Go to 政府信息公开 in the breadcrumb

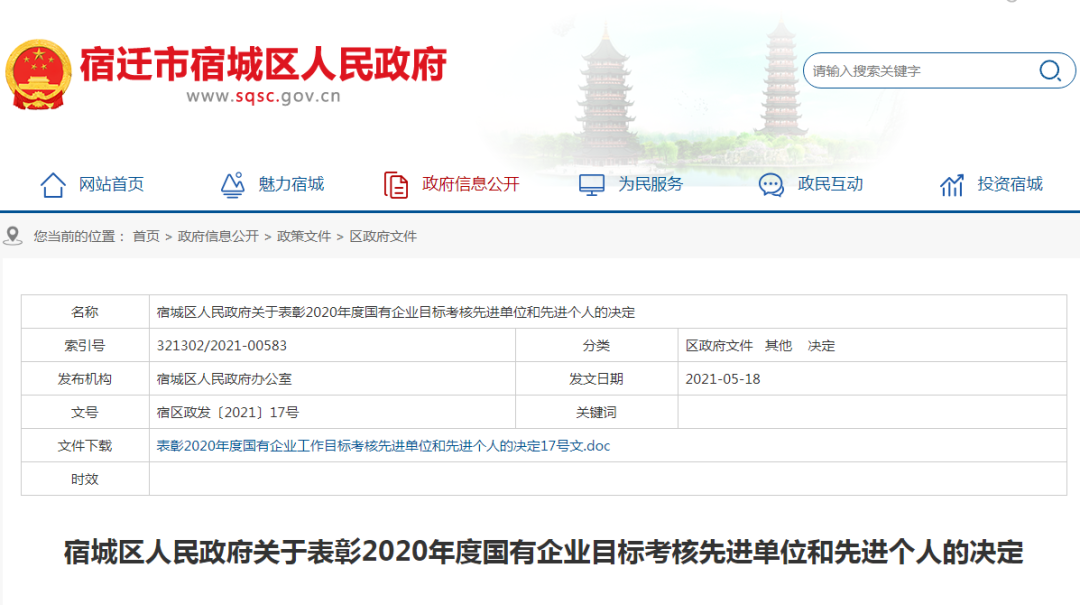click(x=218, y=236)
